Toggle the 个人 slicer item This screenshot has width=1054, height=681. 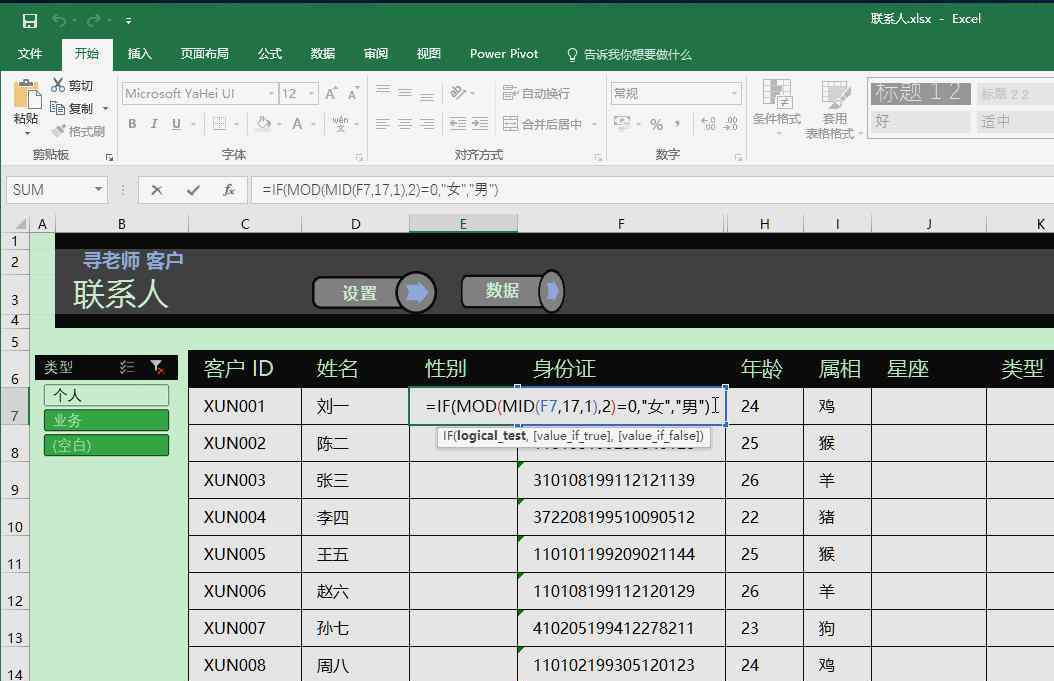[x=106, y=396]
